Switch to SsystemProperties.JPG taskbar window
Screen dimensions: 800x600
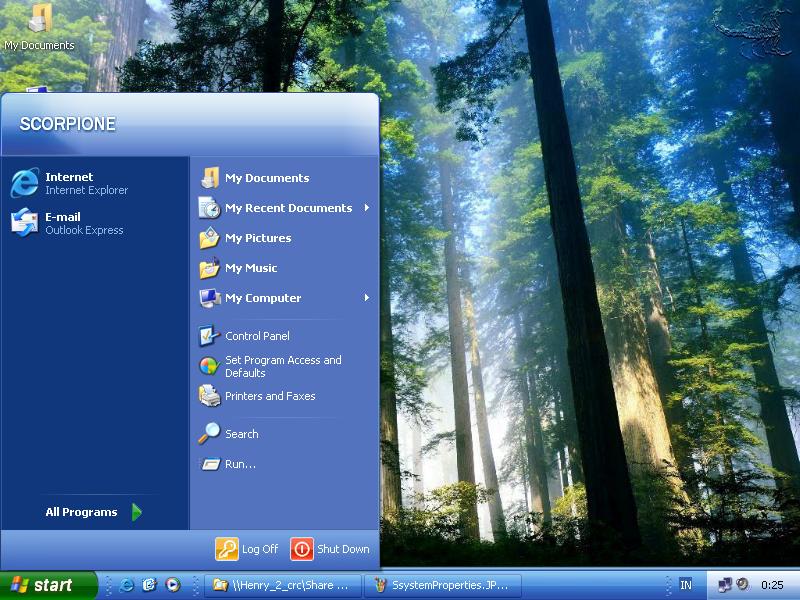[x=441, y=585]
